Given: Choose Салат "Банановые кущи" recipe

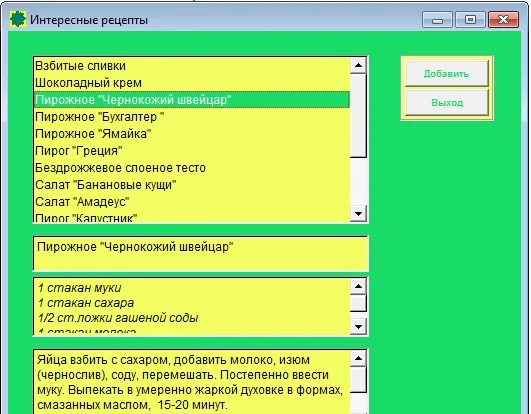Looking at the screenshot, I should (192, 185).
